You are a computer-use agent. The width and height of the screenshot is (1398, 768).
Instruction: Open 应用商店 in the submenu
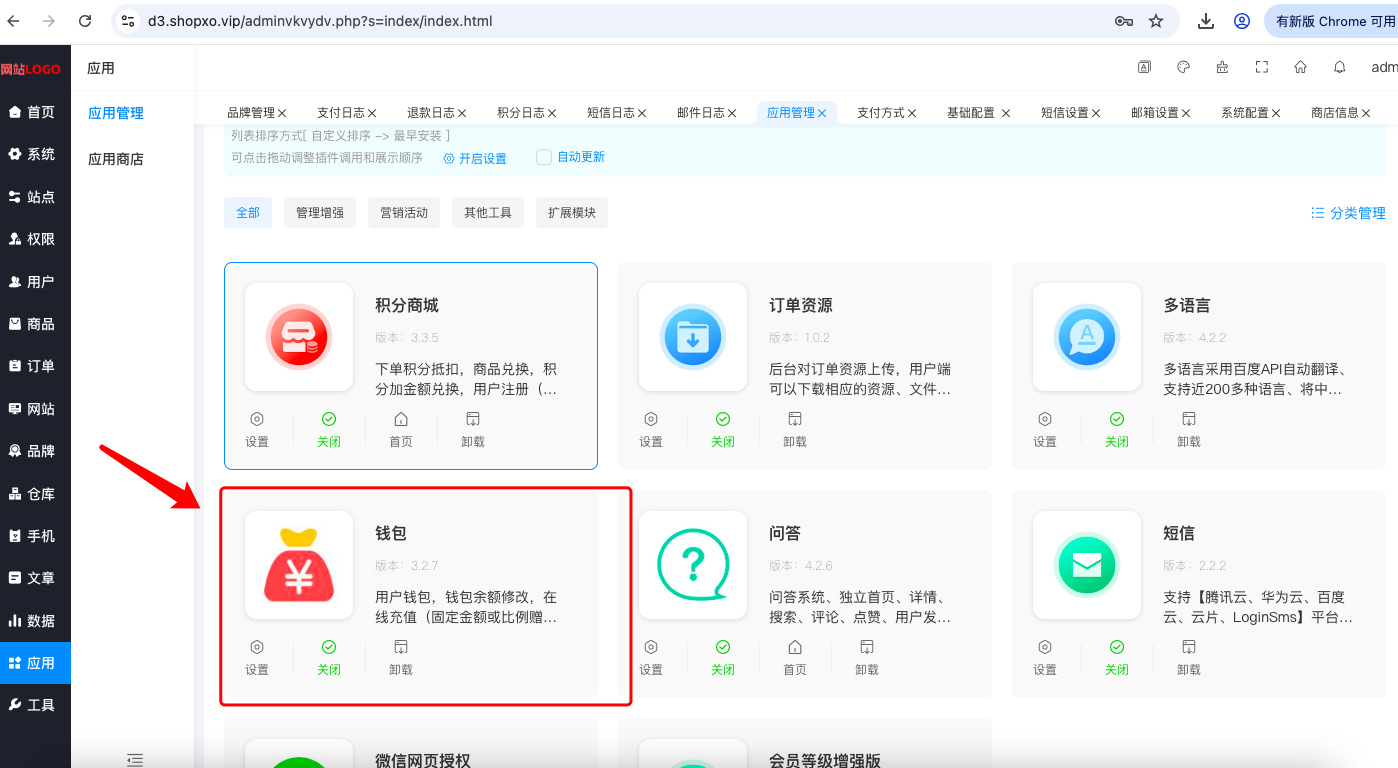click(x=116, y=159)
